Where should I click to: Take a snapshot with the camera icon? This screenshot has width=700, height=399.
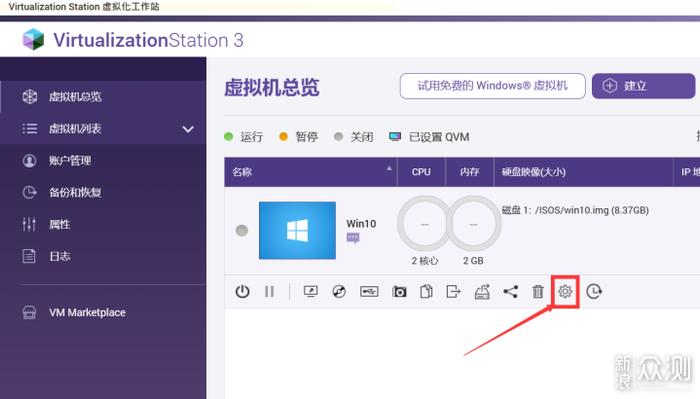tap(399, 291)
